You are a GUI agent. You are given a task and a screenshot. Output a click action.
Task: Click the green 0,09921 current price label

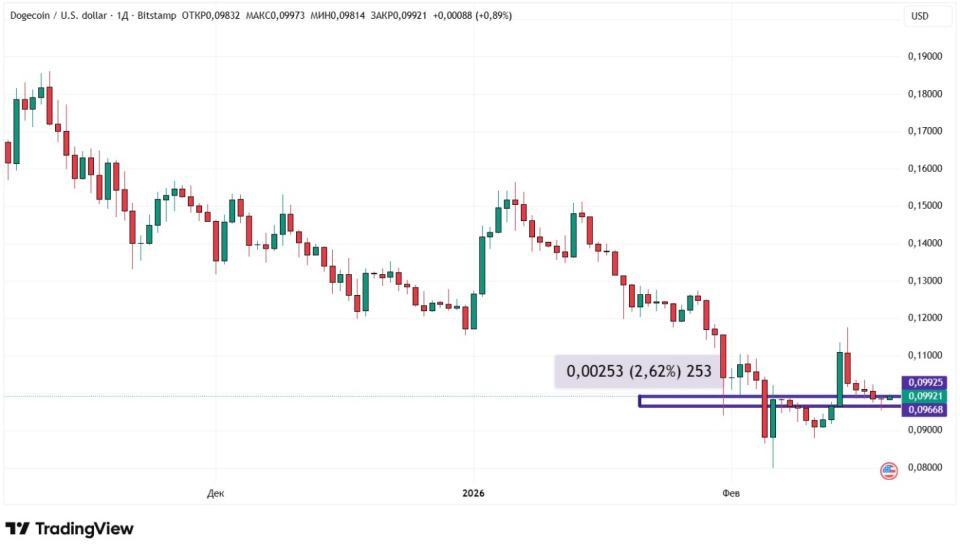click(923, 396)
